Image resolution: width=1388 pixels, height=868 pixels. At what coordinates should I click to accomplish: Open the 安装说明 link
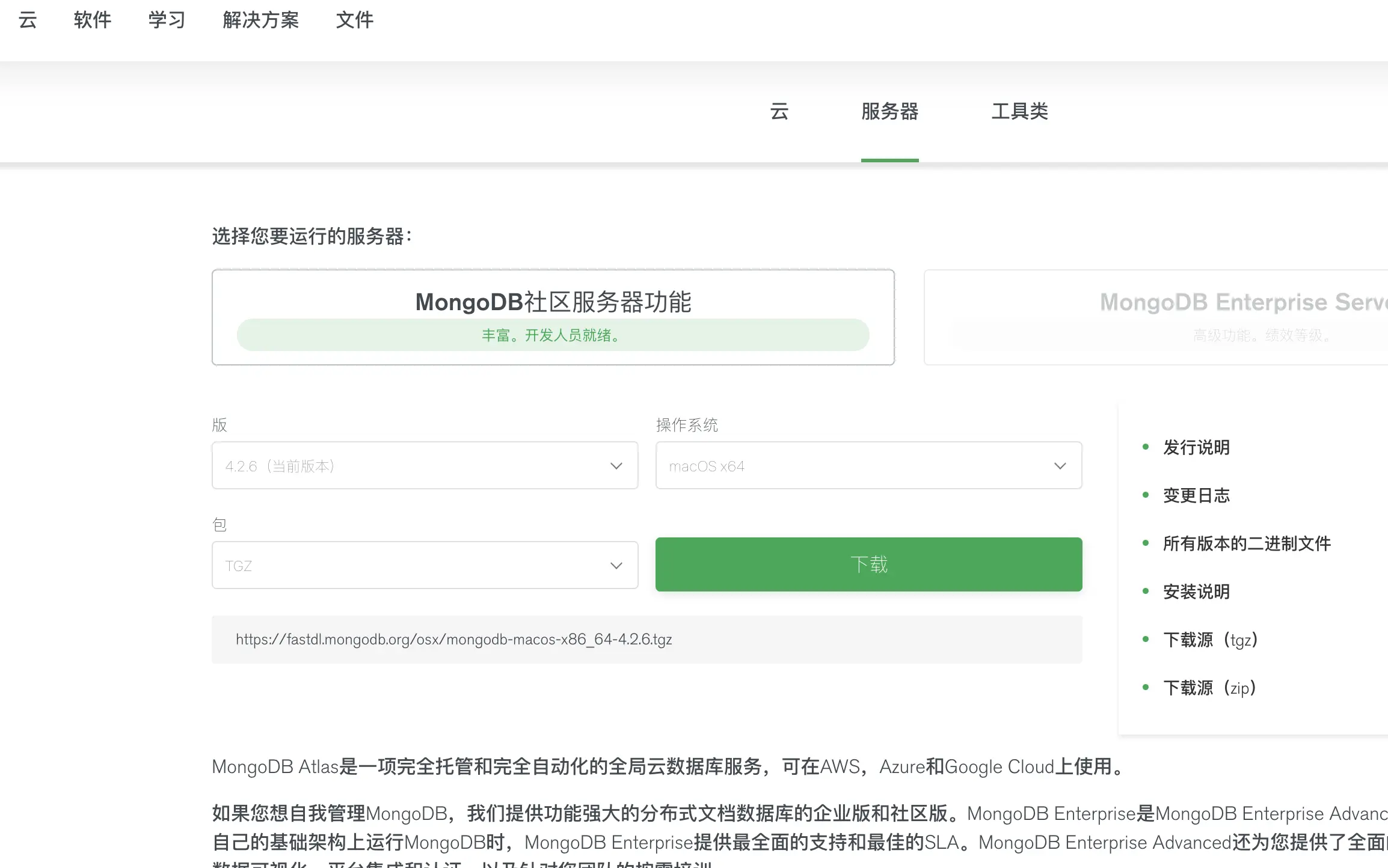[1196, 591]
